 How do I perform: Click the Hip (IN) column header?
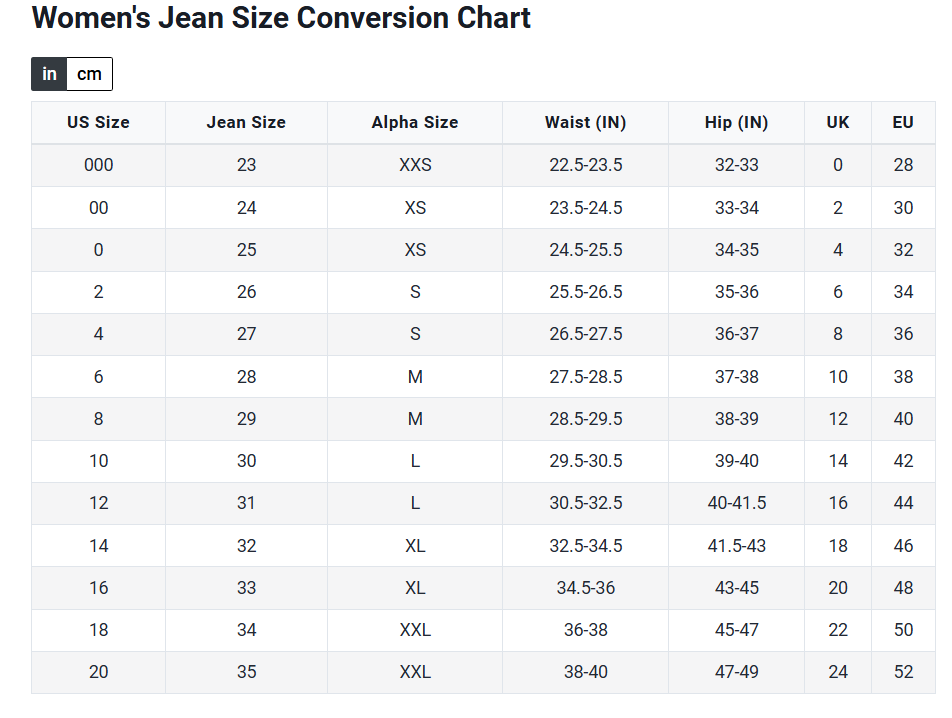coord(736,123)
